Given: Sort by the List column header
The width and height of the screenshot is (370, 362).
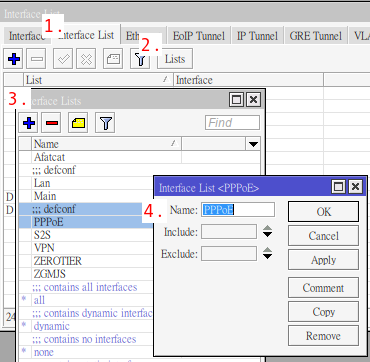Looking at the screenshot, I should pyautogui.click(x=98, y=80).
